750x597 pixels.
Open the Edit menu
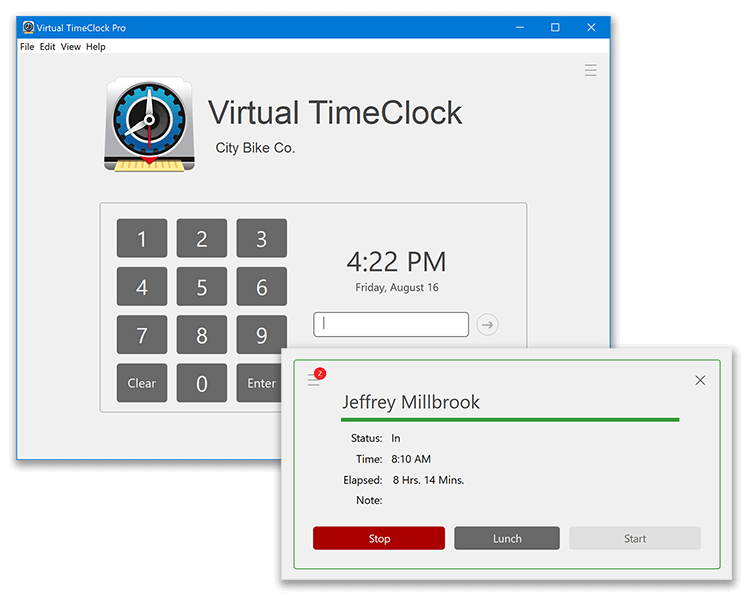click(47, 47)
